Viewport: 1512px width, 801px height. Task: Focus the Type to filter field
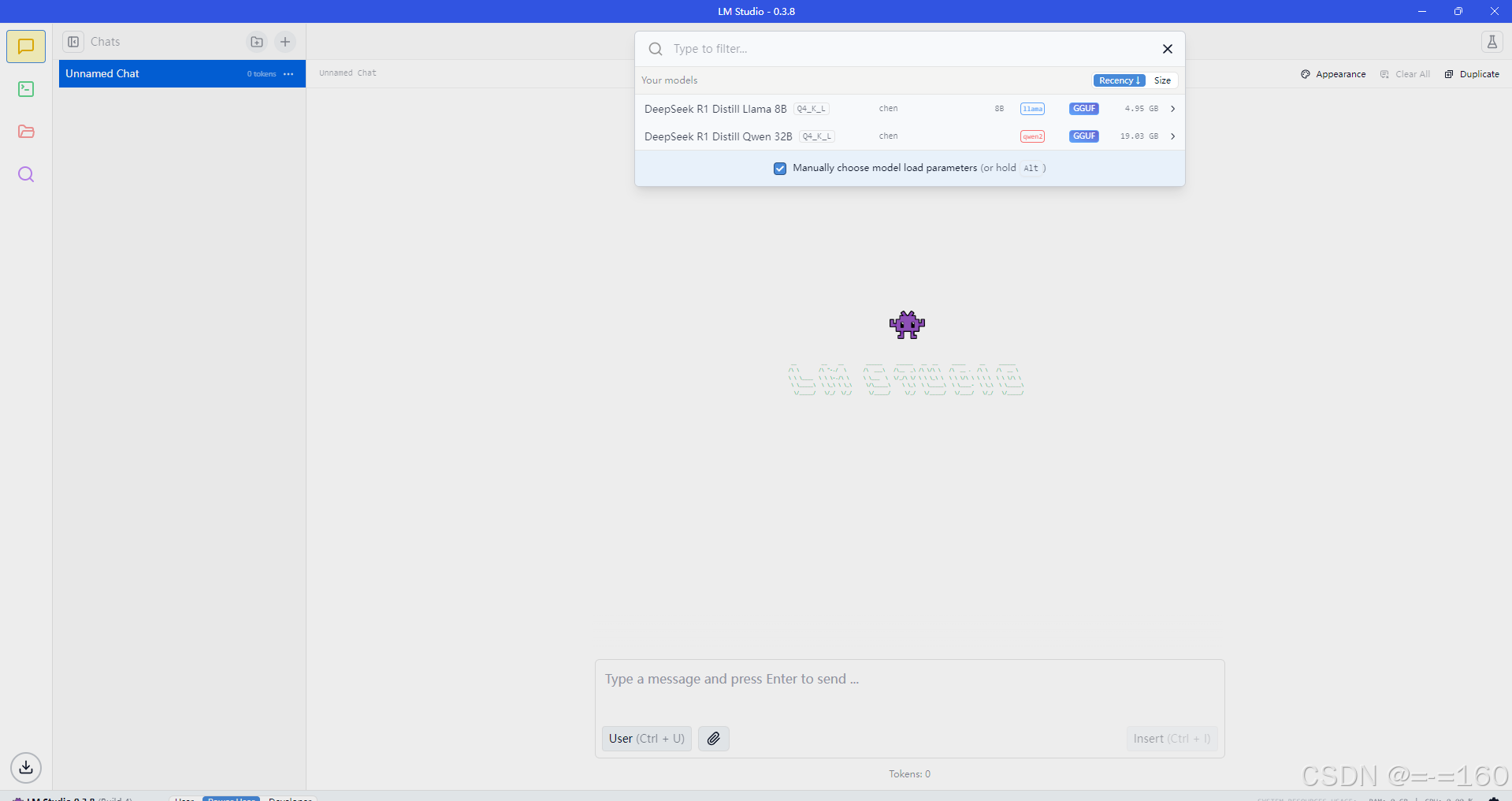tap(910, 49)
